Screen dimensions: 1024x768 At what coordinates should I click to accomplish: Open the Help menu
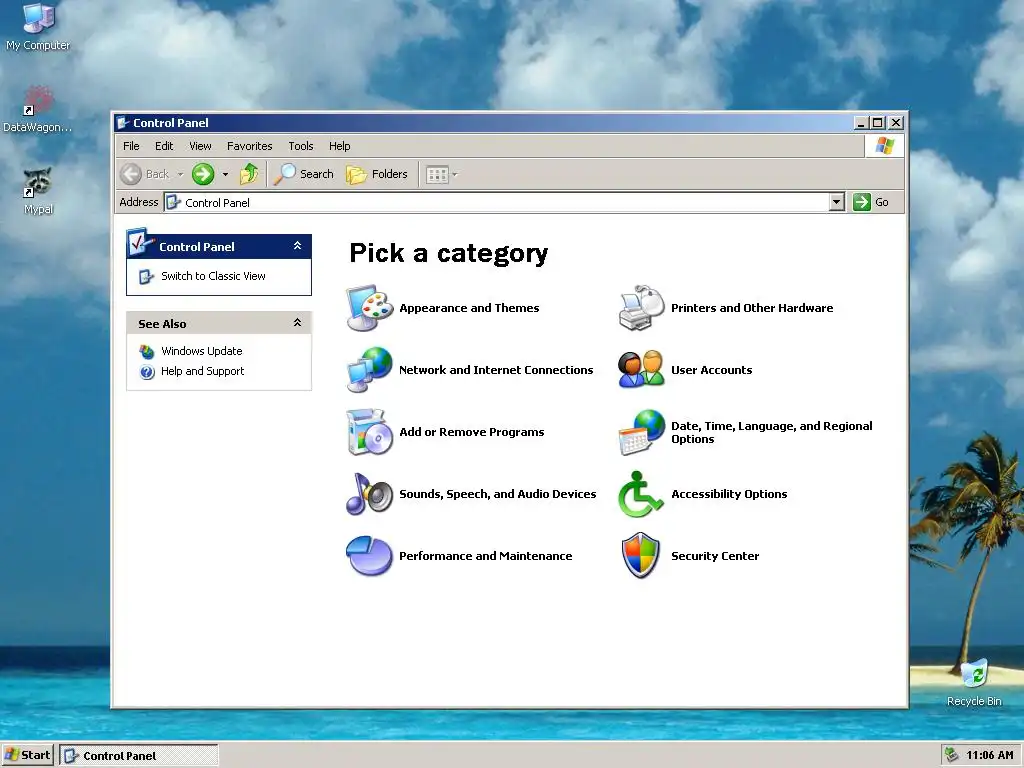(x=340, y=146)
